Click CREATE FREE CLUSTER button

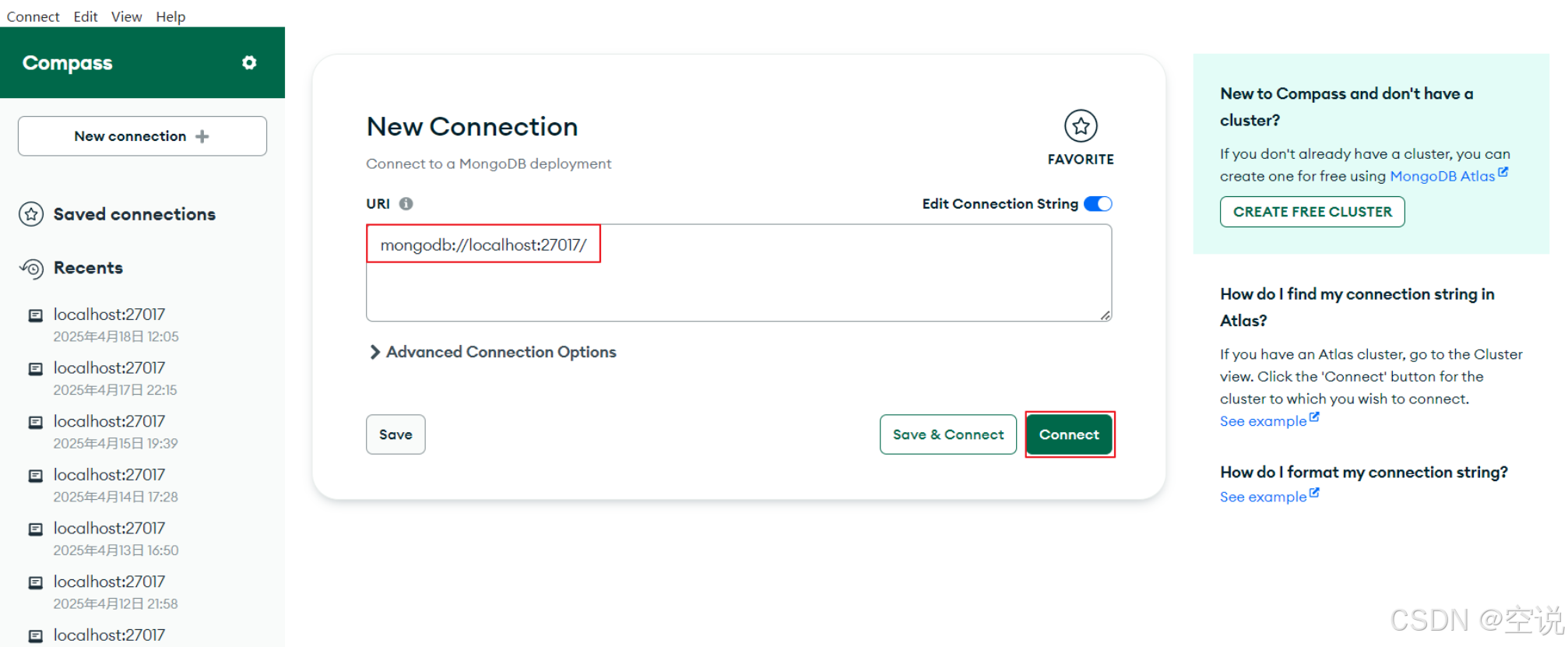click(1312, 212)
